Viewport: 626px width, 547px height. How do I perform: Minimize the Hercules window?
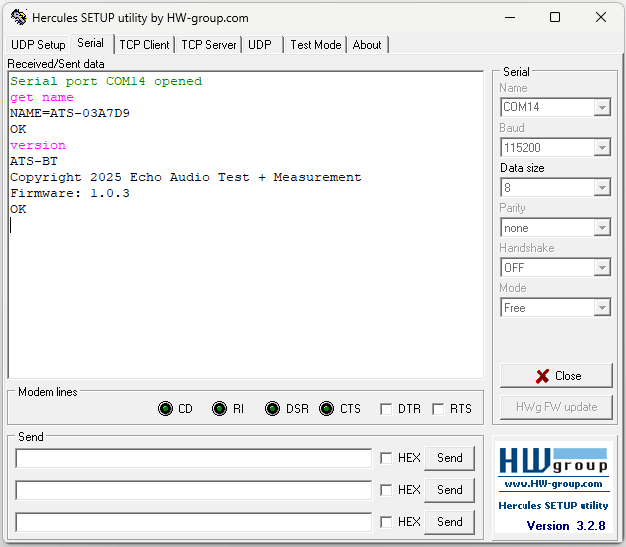coord(510,18)
